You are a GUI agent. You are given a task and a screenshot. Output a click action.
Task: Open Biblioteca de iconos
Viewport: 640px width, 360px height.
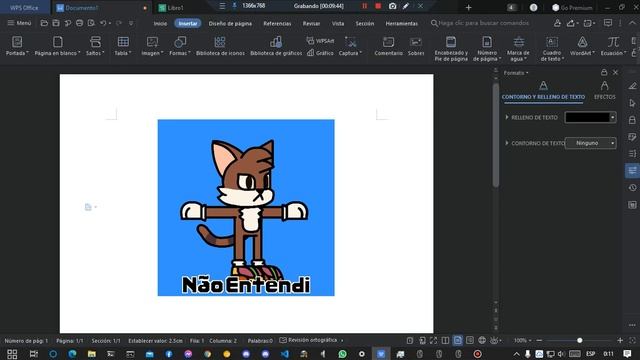[x=220, y=46]
